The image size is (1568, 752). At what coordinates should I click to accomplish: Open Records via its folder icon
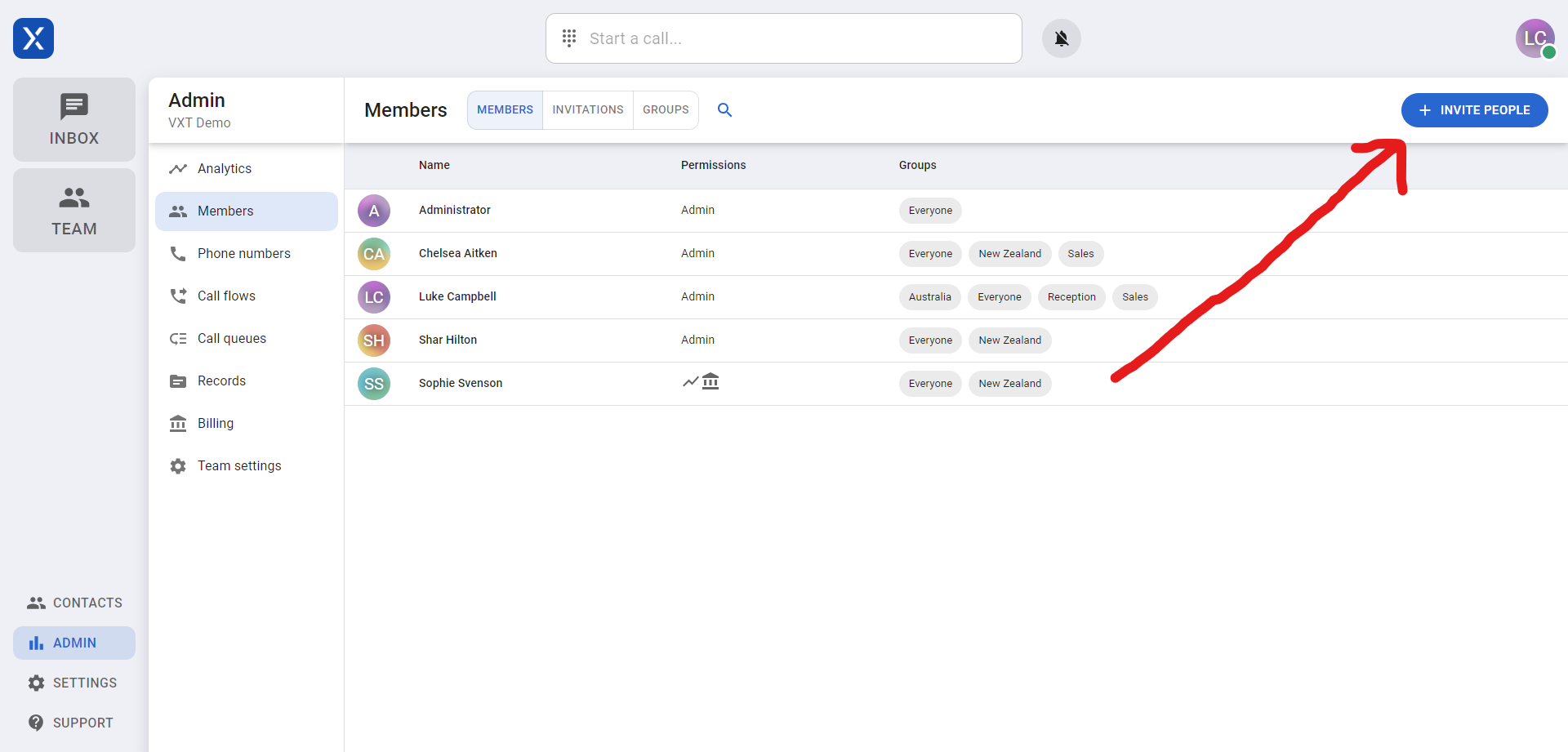click(178, 380)
